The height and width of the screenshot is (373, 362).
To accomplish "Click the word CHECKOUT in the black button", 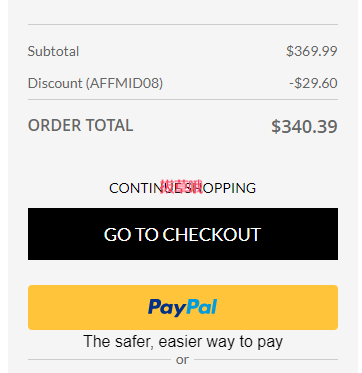I will coord(211,234).
